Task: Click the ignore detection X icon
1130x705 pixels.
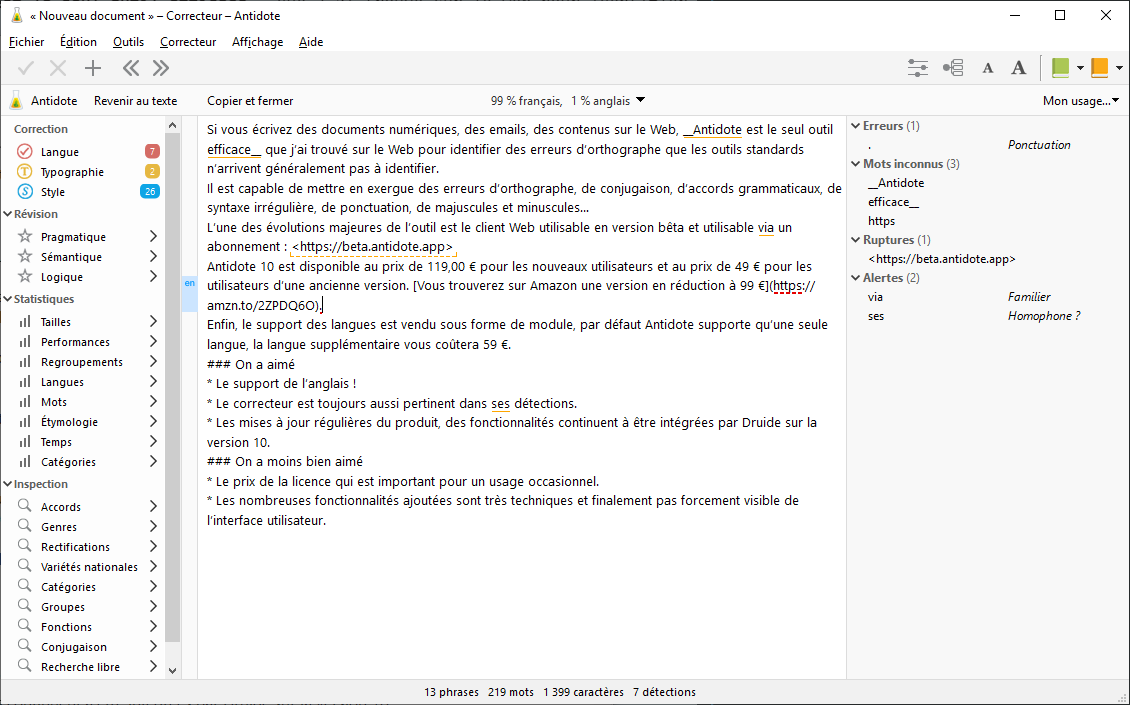Action: [x=58, y=68]
